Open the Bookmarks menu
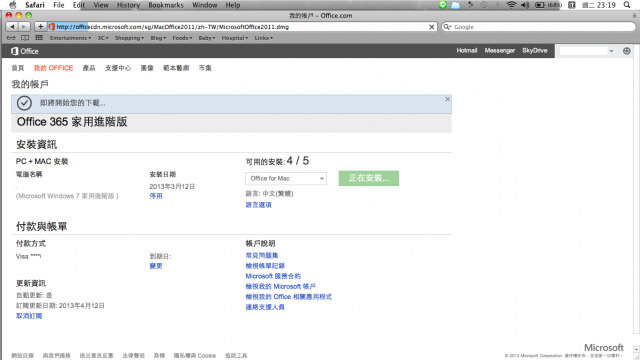The image size is (640, 360). (166, 5)
